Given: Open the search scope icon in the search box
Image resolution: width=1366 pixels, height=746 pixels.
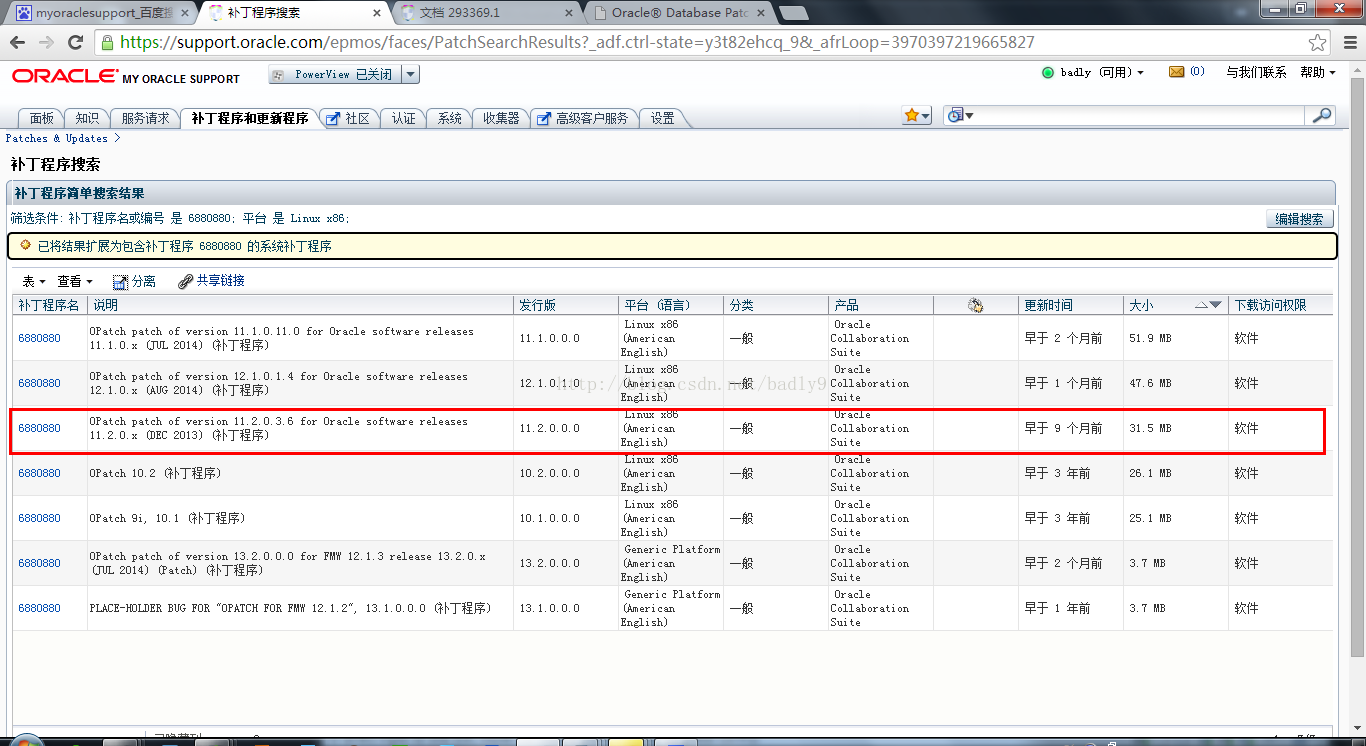Looking at the screenshot, I should point(960,116).
